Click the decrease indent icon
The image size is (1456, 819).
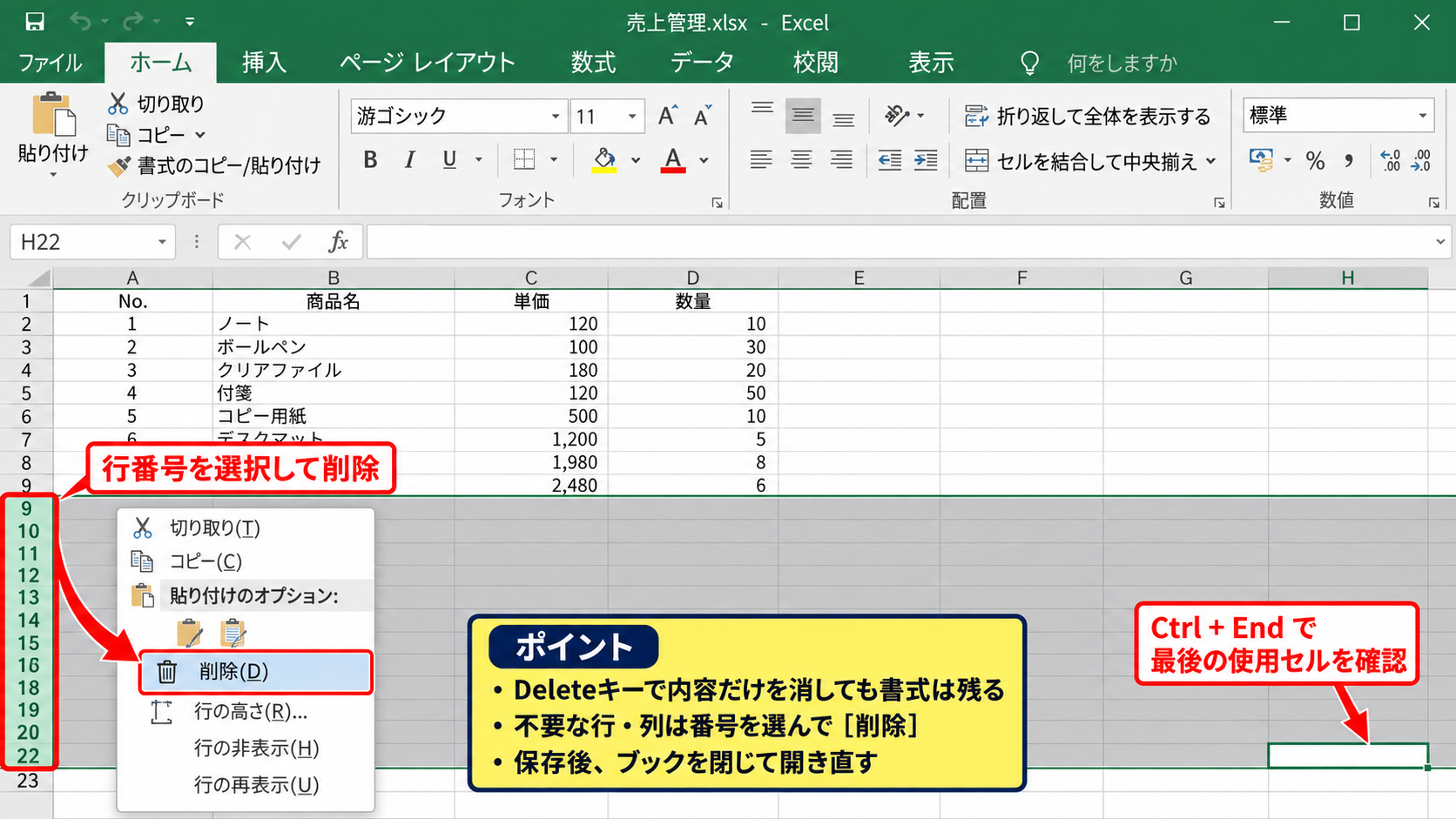click(x=889, y=160)
